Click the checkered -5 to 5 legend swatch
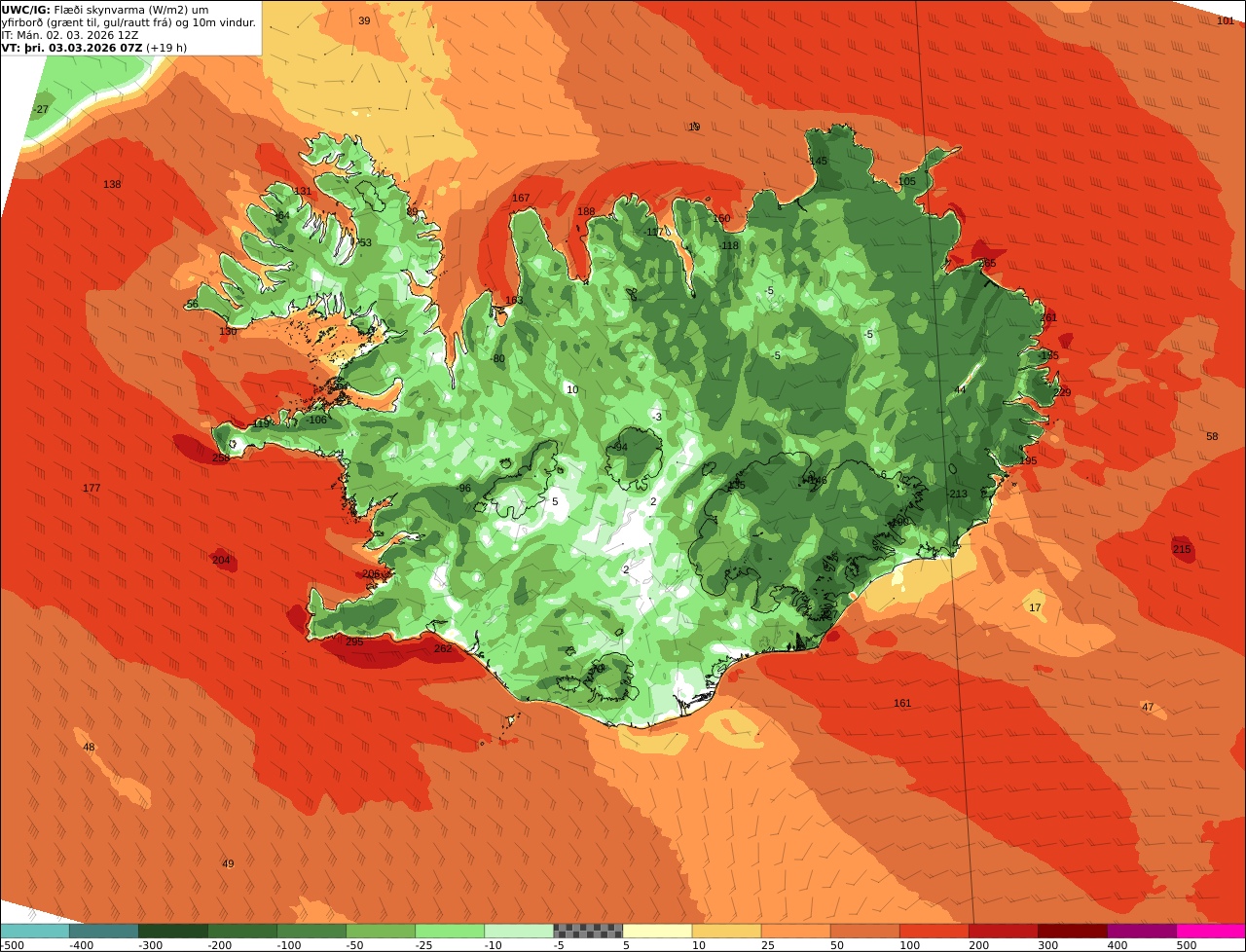 coord(587,931)
